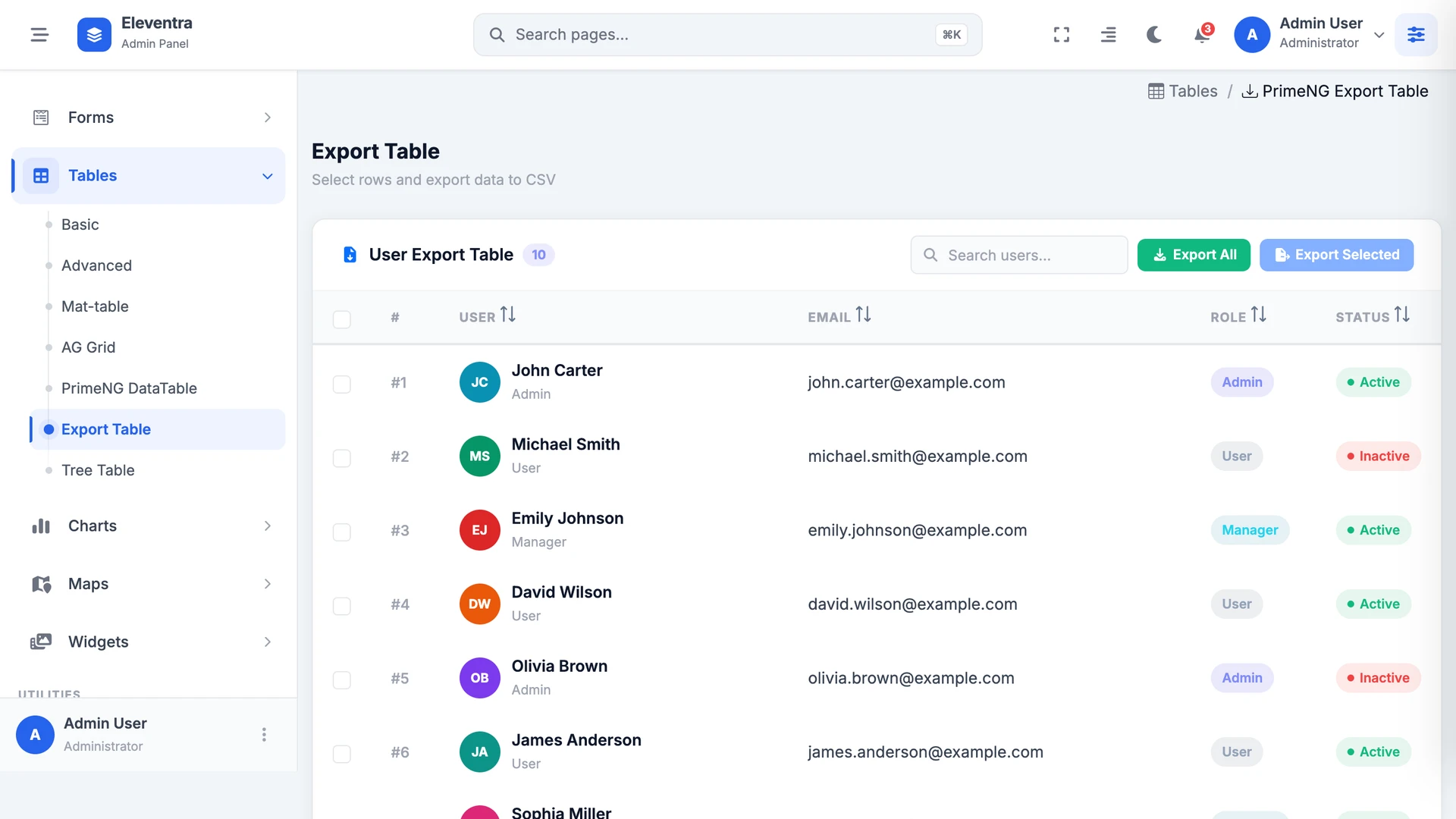Click the Search users field

click(x=1018, y=255)
